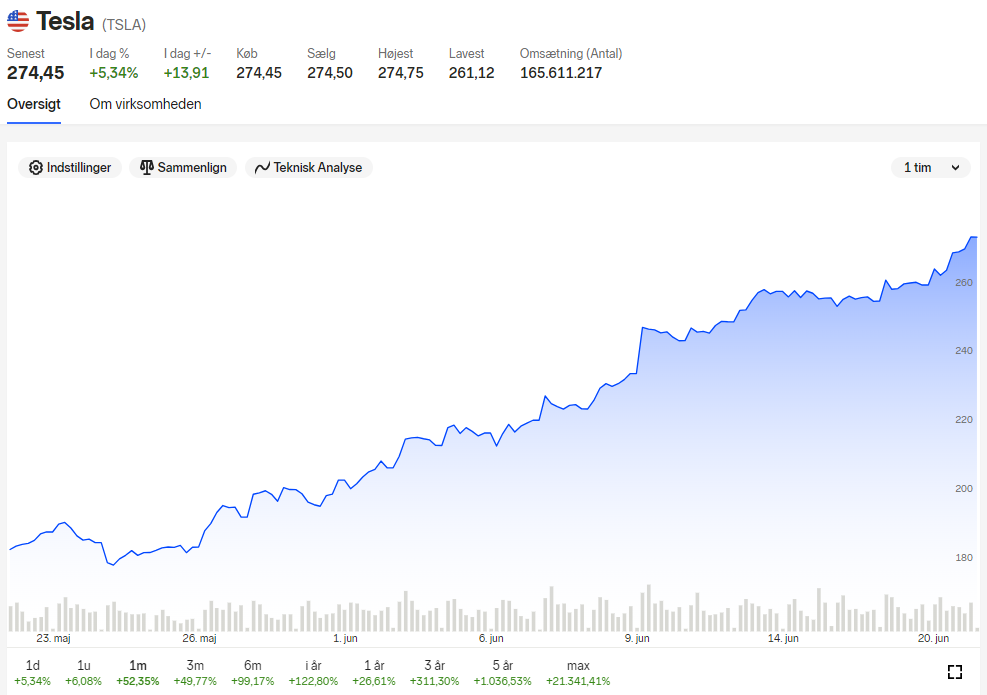Click the 20. jun date label
987x695 pixels.
click(x=933, y=638)
